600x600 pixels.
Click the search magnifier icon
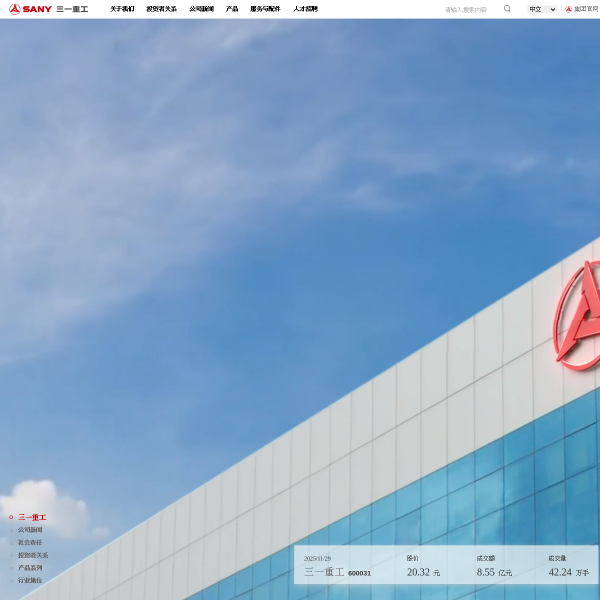(x=507, y=9)
